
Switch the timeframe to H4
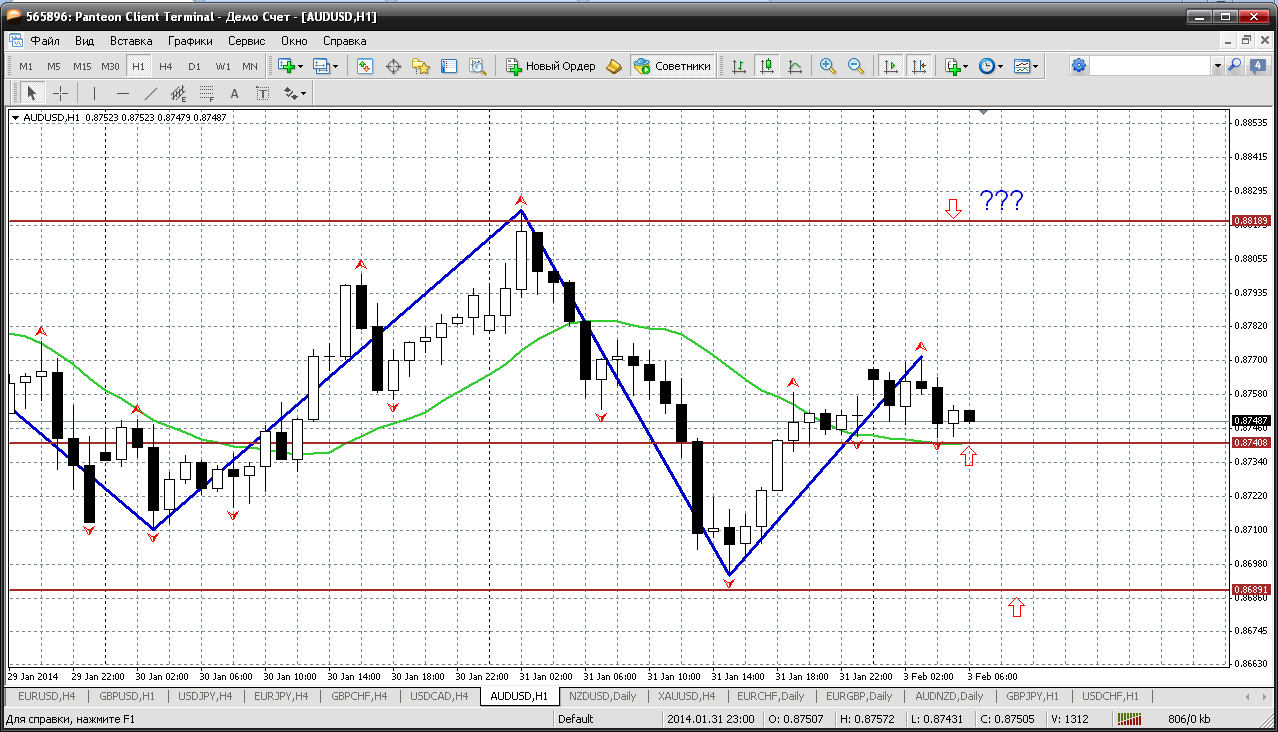click(x=166, y=66)
